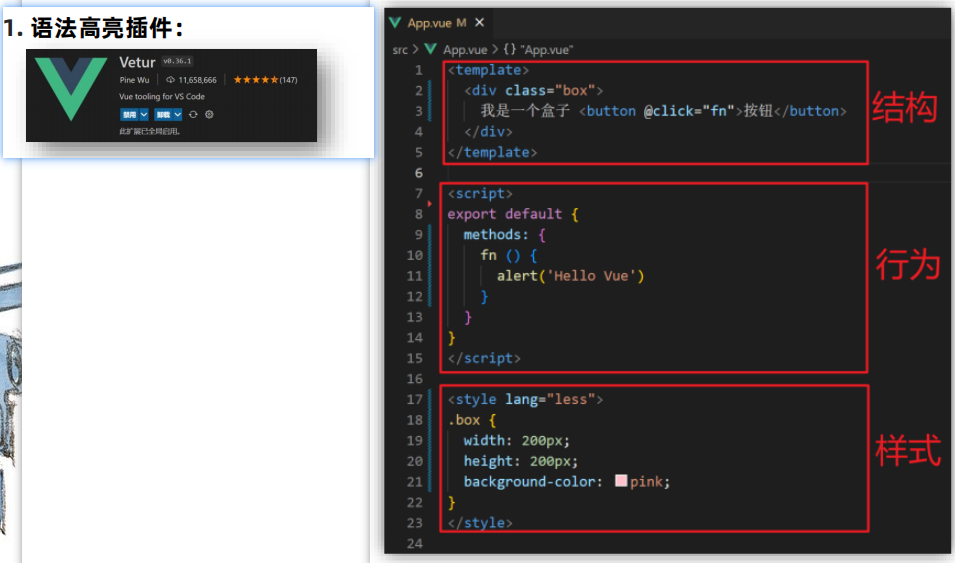955x563 pixels.
Task: Click the v0.36.1 version badge
Action: pos(177,61)
